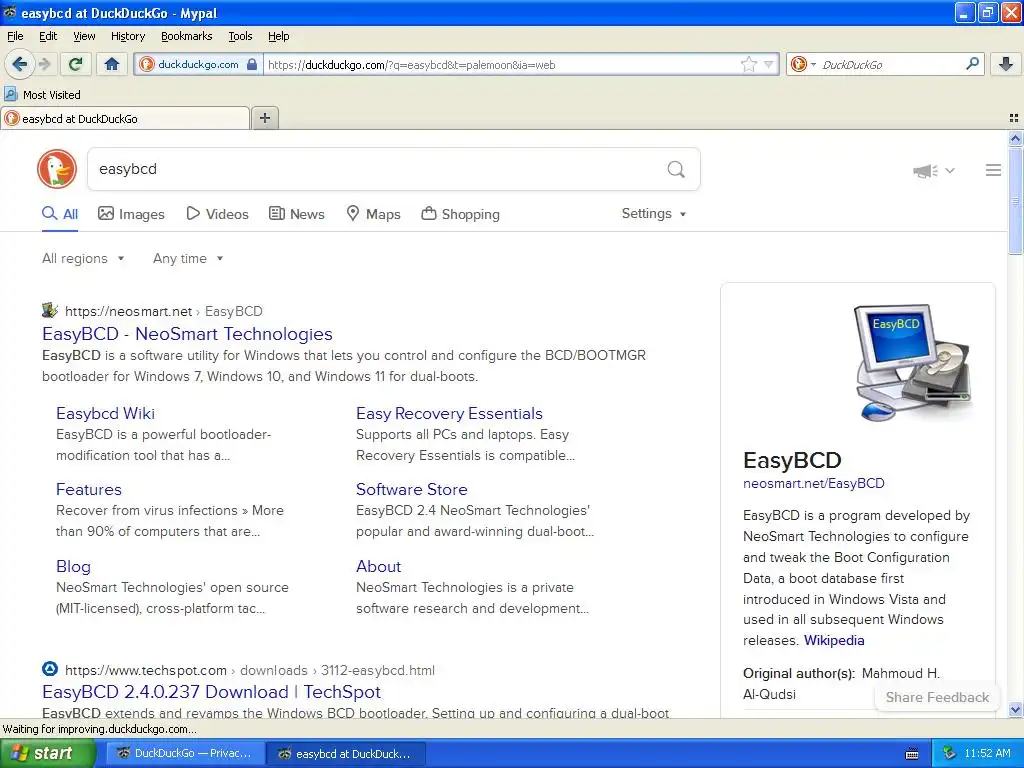Click the neosmart.net favicon beside result URL
The height and width of the screenshot is (768, 1024).
tap(50, 310)
